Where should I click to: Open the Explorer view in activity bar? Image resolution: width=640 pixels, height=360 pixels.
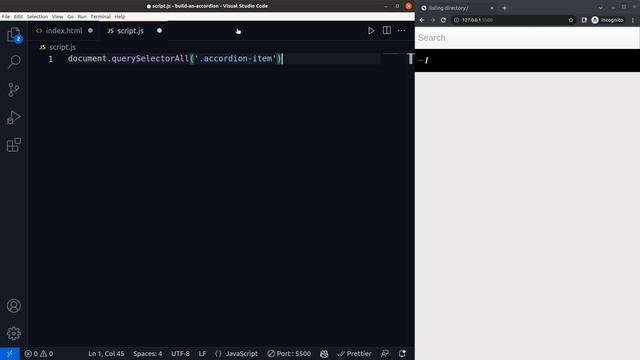click(14, 34)
